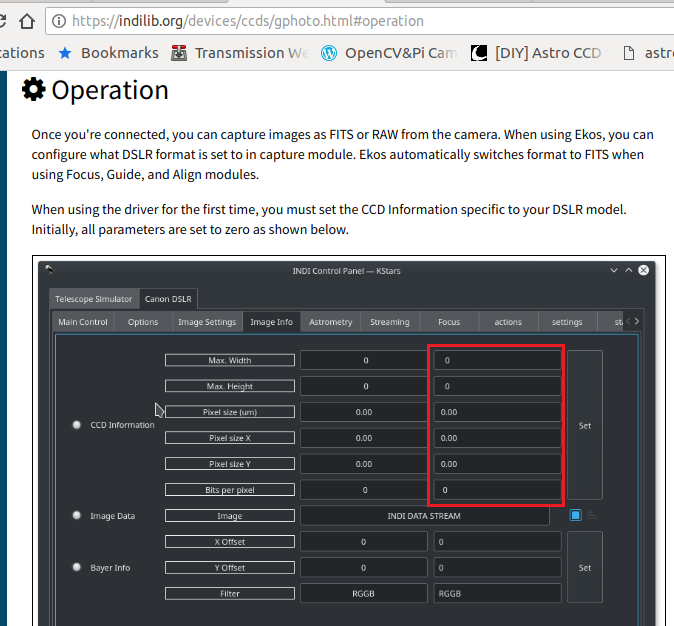Screen dimensions: 674x626
Task: Open the astro page bookmark icon
Action: (629, 53)
